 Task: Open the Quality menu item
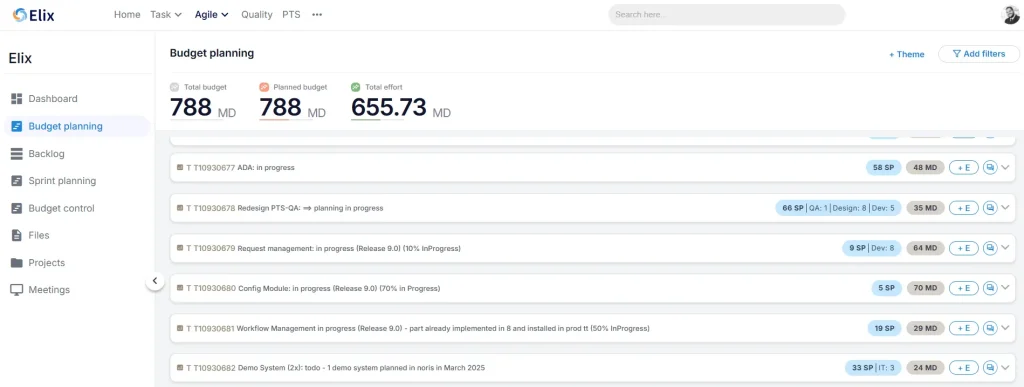coord(257,14)
